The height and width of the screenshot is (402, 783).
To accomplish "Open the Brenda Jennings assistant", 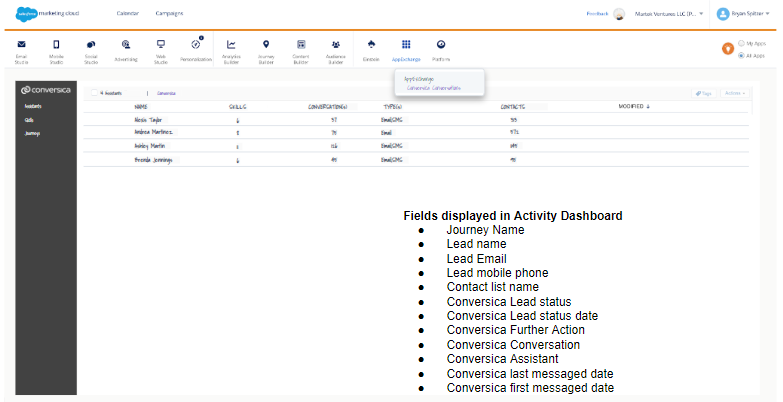I will (153, 160).
